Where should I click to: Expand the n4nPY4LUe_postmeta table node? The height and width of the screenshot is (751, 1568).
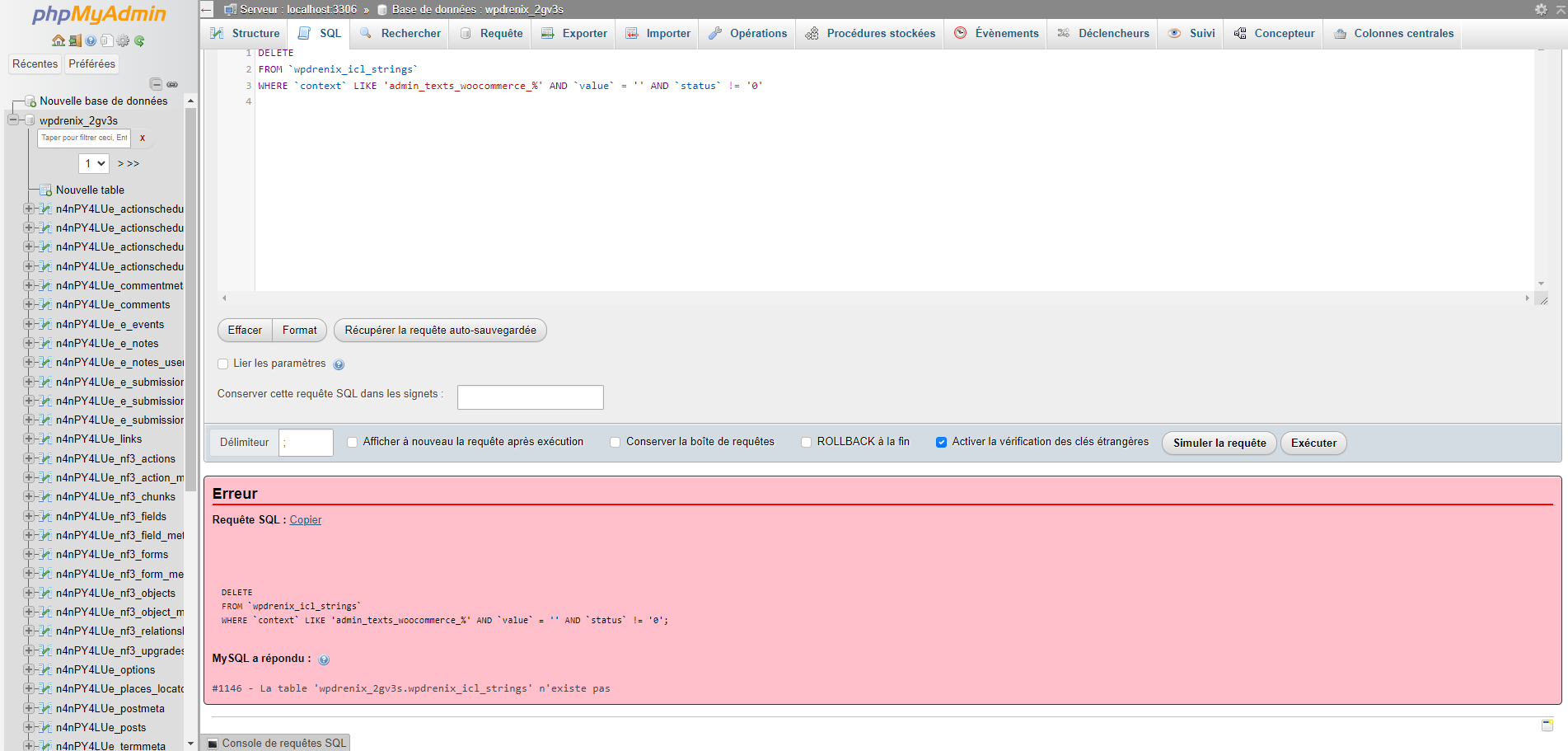pyautogui.click(x=29, y=708)
